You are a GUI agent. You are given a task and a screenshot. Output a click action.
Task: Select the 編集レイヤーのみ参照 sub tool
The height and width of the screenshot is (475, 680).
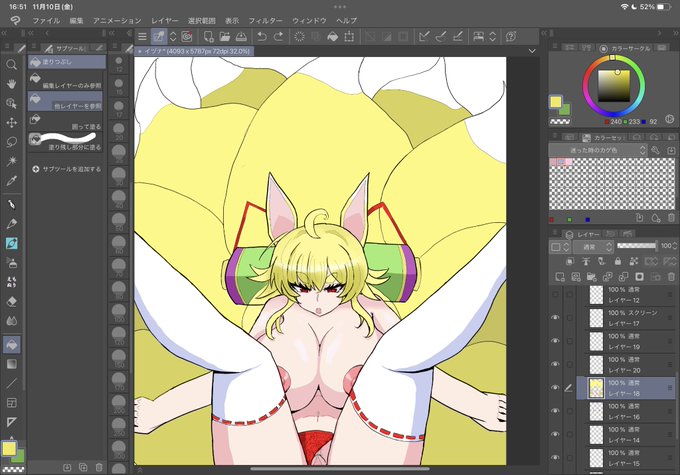(x=65, y=81)
